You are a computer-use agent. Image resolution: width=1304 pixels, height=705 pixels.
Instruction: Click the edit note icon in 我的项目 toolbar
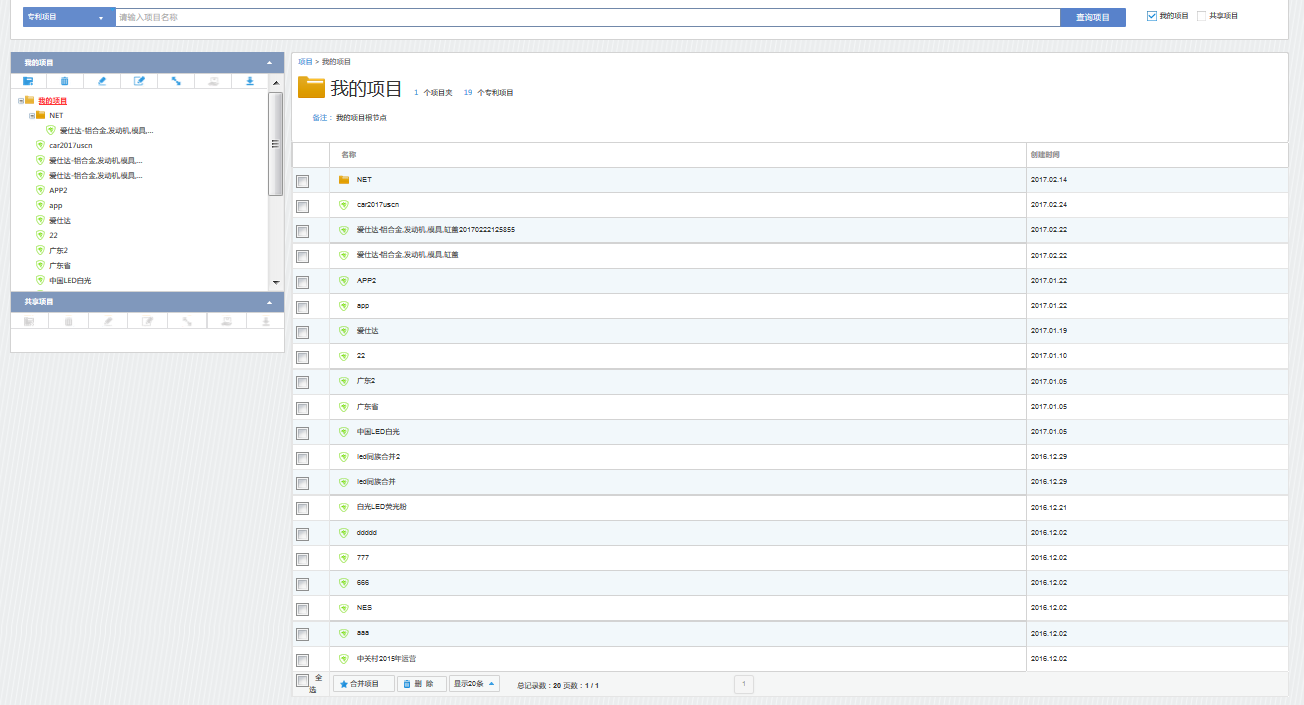(139, 81)
